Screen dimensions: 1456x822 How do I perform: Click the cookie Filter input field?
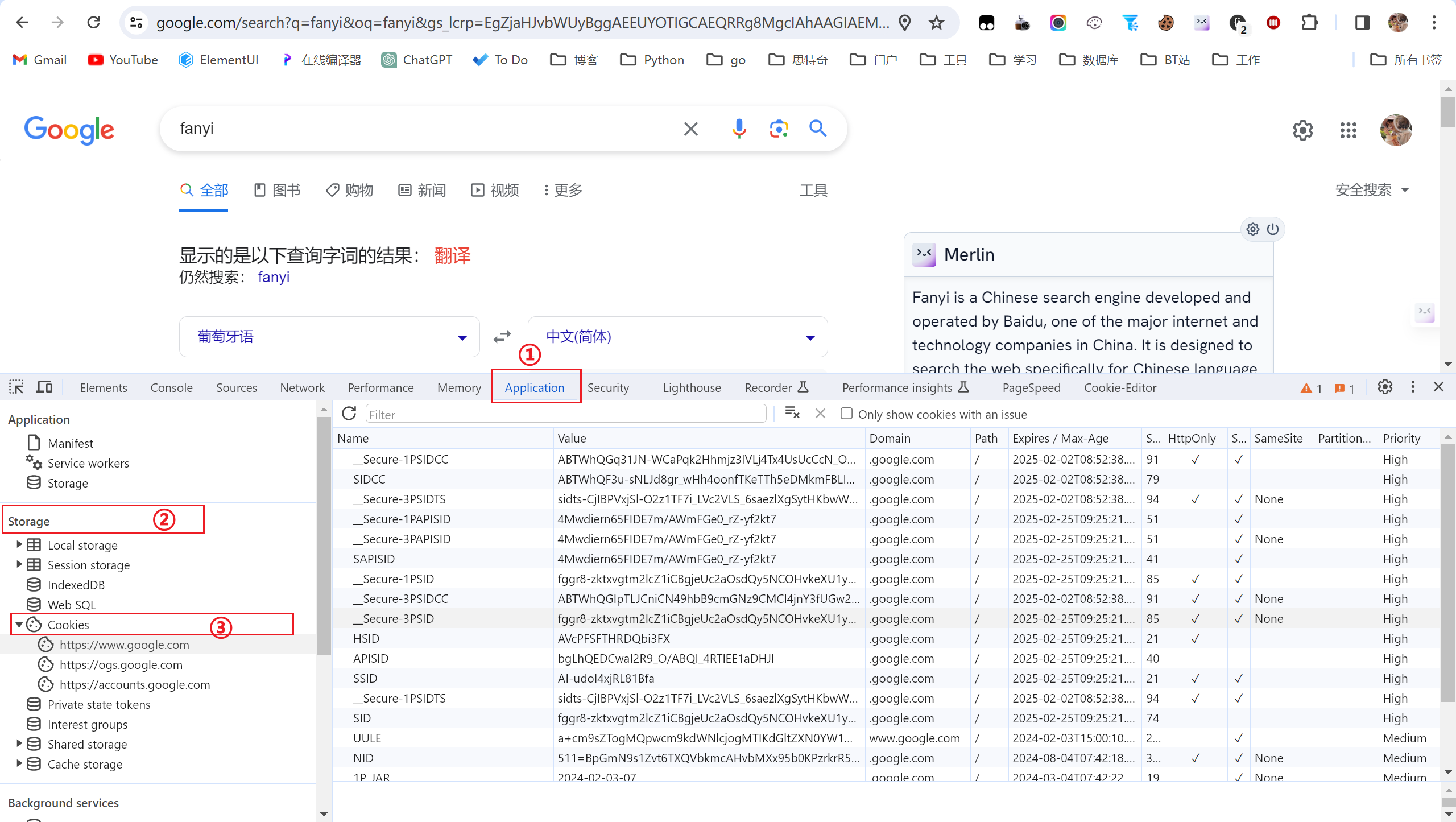pos(565,414)
